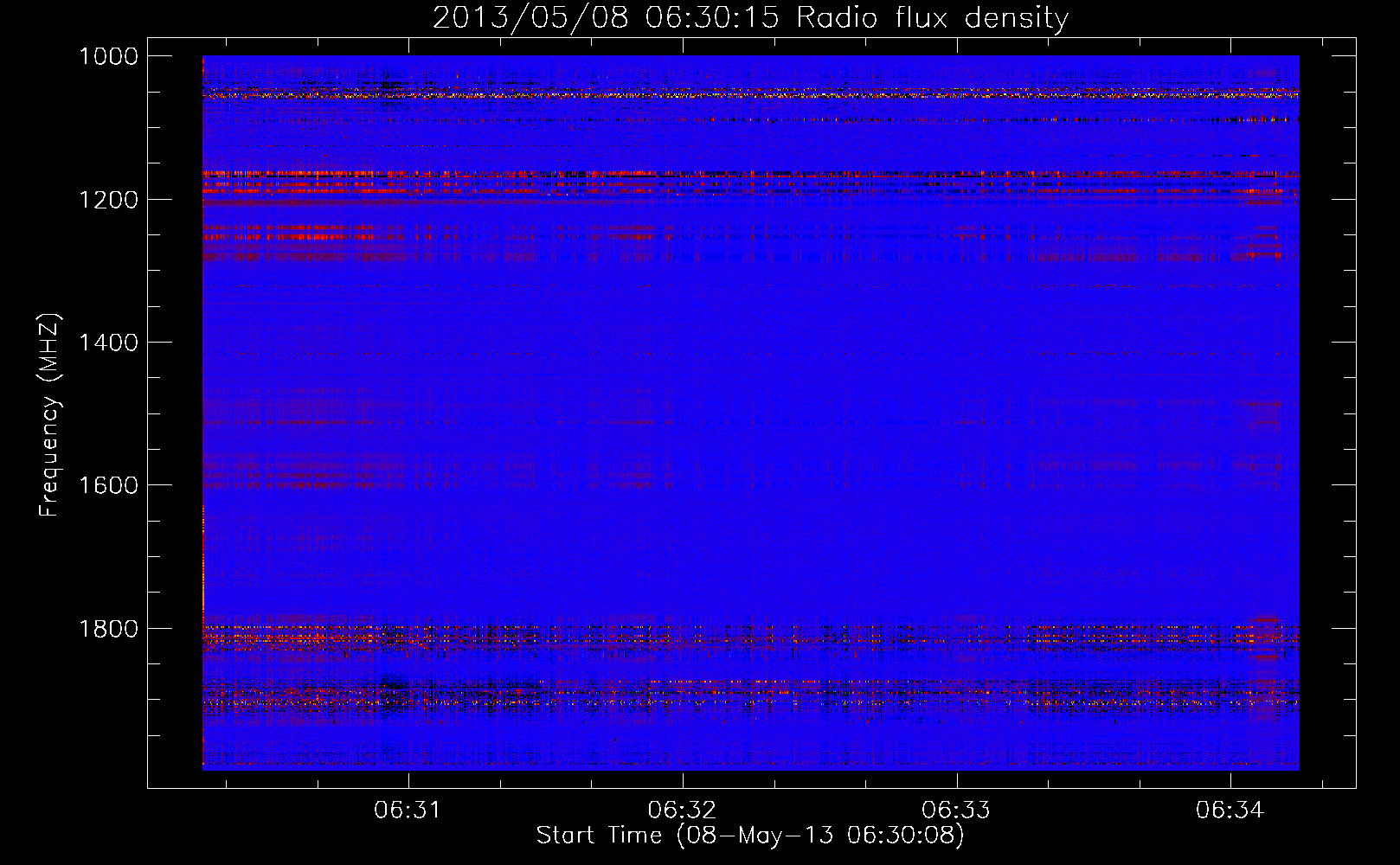1400x865 pixels.
Task: Click the "1600" frequency tick label
Action: click(x=108, y=485)
